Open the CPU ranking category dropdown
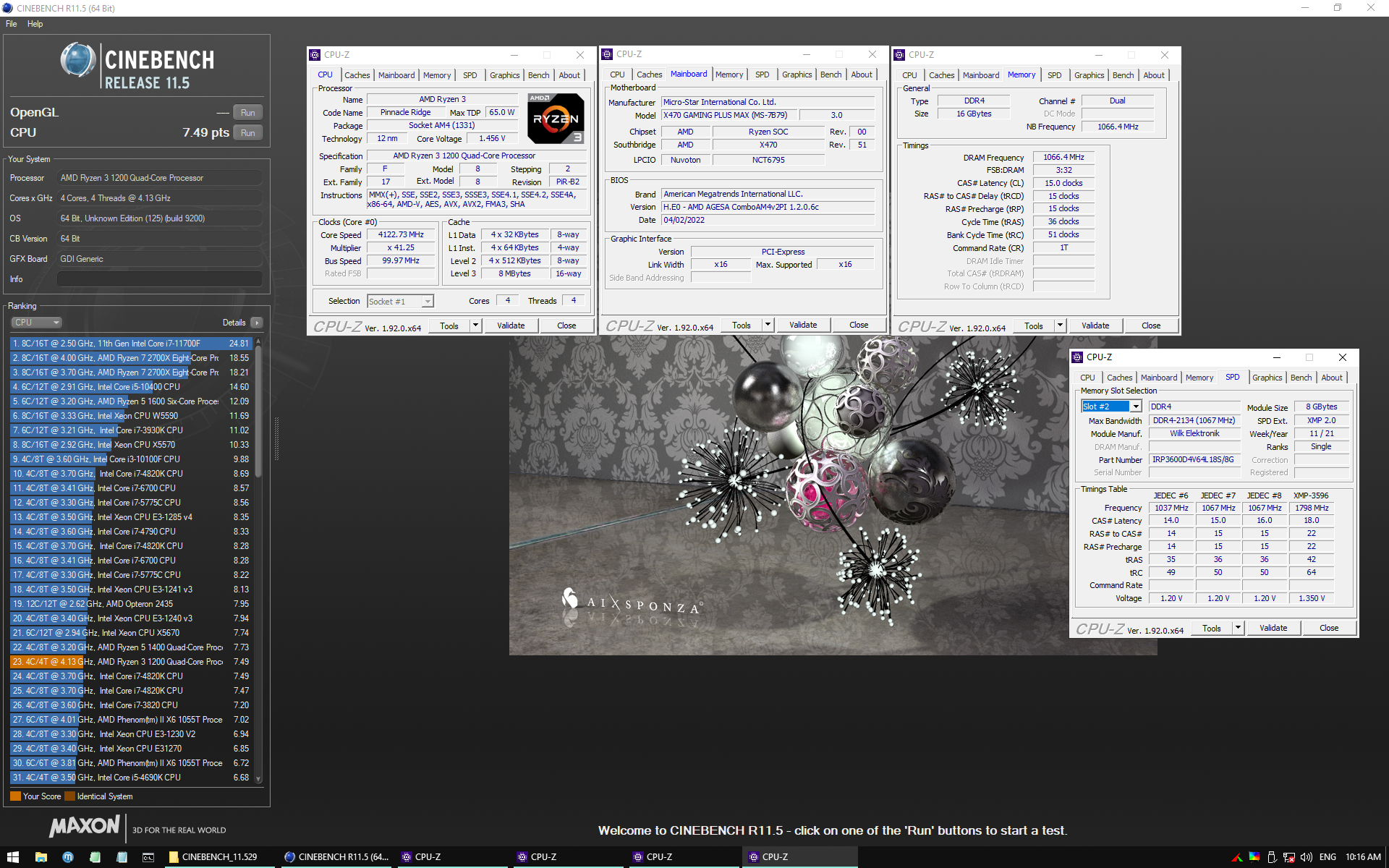 36,323
